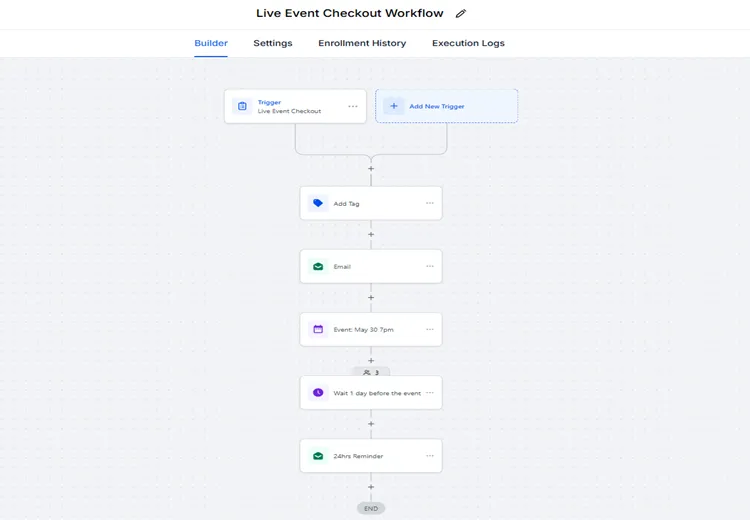Open the Enrollment History tab
750x520 pixels.
click(362, 43)
